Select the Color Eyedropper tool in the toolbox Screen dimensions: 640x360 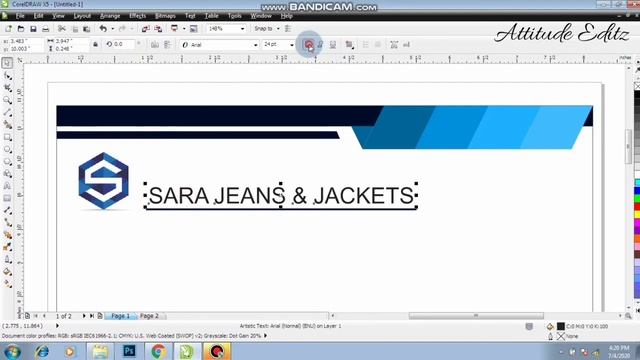pyautogui.click(x=7, y=247)
